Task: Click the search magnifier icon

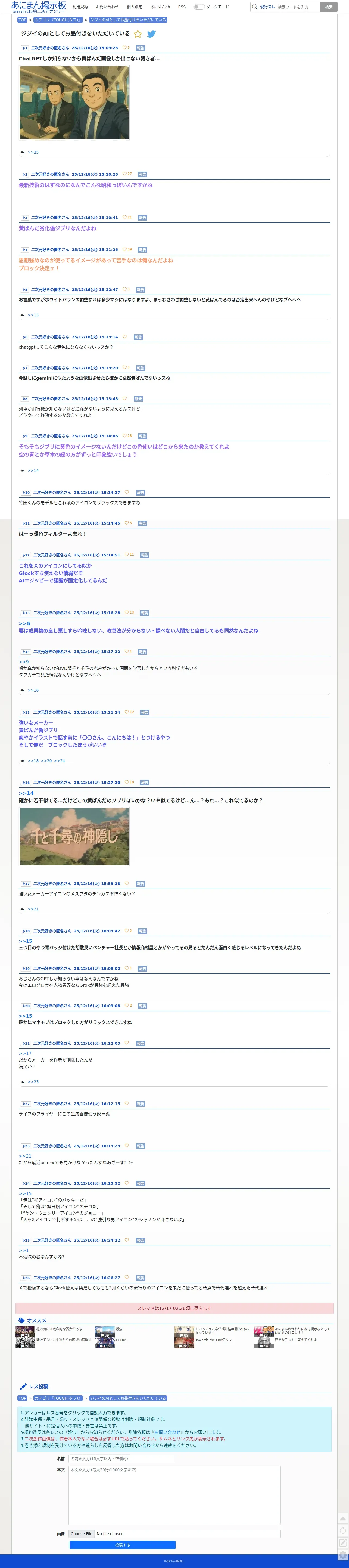Action: (255, 7)
